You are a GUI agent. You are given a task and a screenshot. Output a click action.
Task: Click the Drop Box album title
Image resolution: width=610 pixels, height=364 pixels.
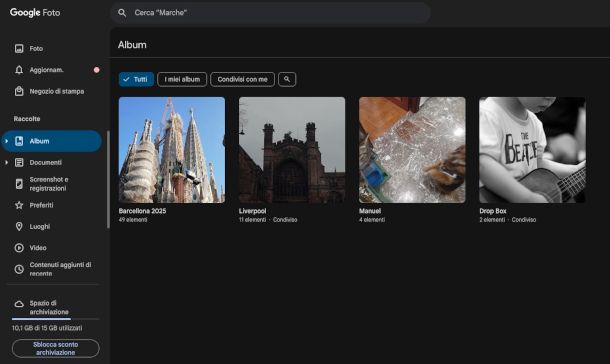(x=493, y=211)
